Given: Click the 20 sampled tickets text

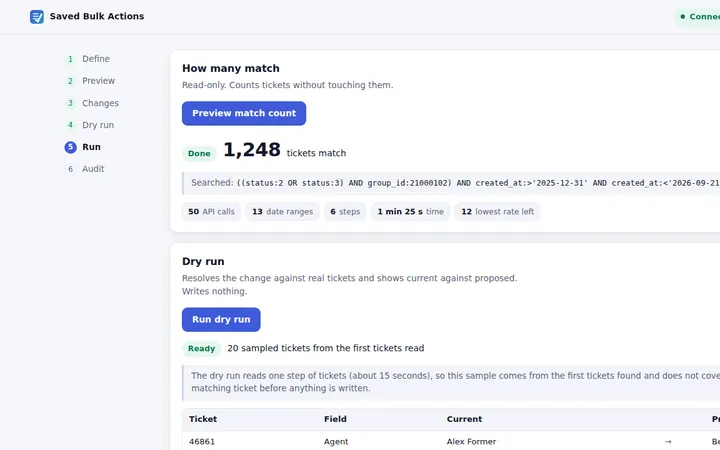Looking at the screenshot, I should (326, 349).
